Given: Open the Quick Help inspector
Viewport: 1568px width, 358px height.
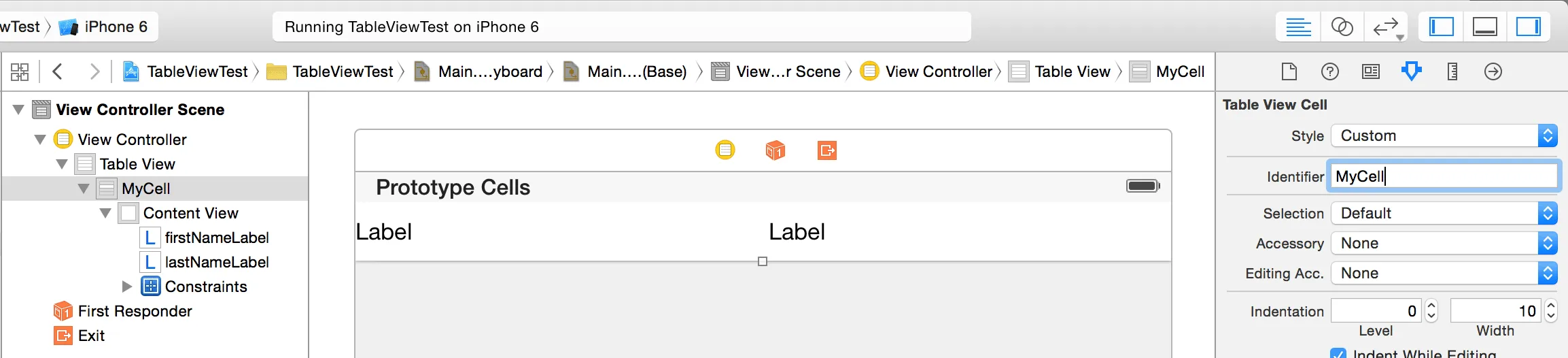Looking at the screenshot, I should (x=1329, y=71).
